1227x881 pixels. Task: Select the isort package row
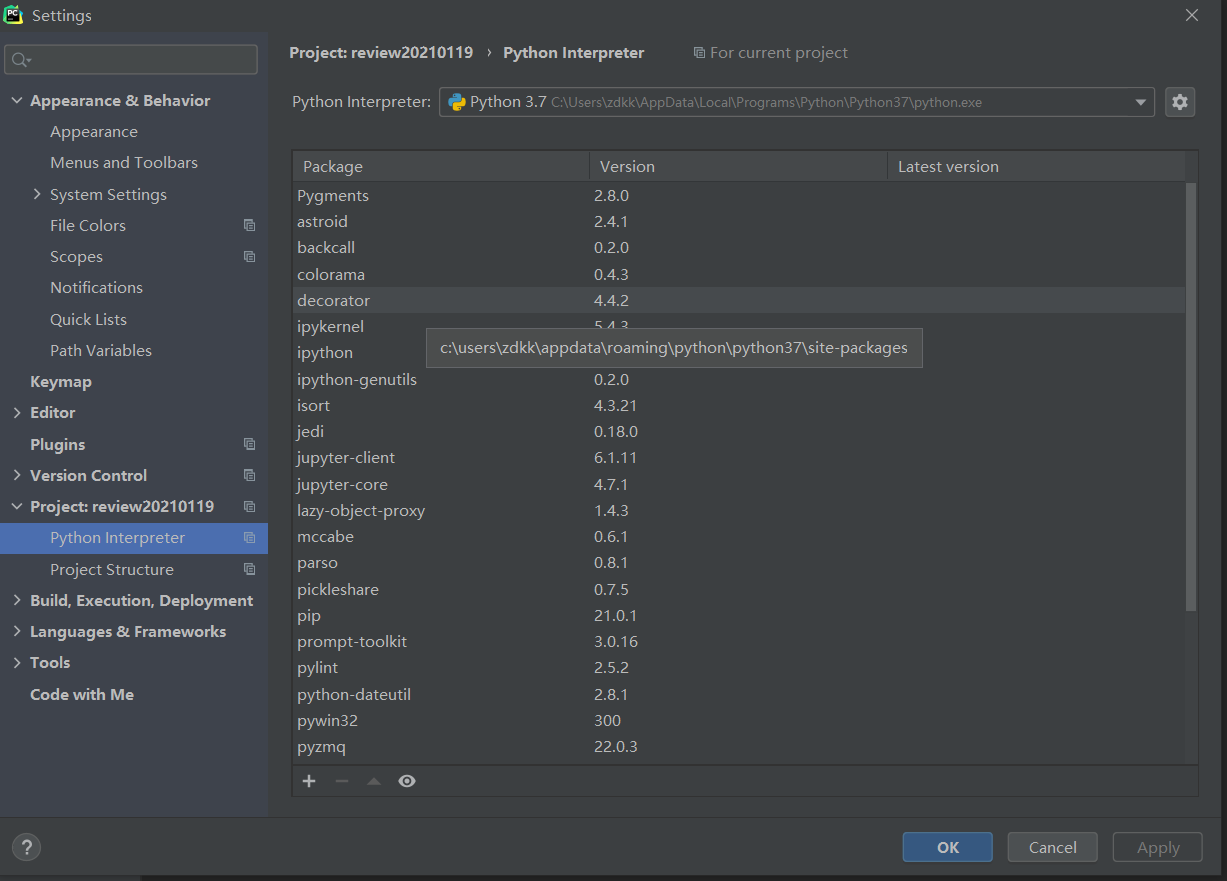click(x=739, y=406)
